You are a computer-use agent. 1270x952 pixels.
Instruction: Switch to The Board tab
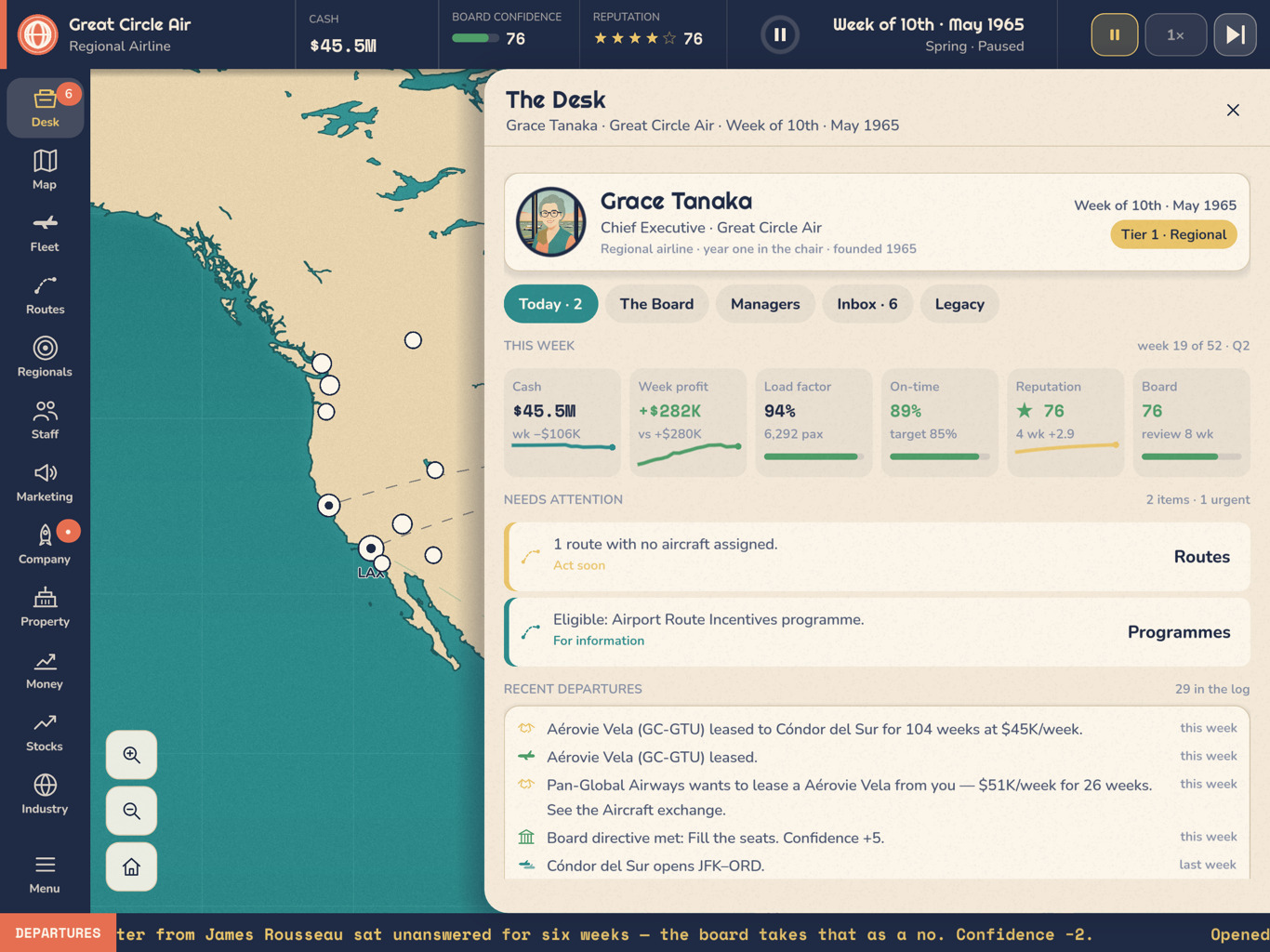pyautogui.click(x=656, y=304)
